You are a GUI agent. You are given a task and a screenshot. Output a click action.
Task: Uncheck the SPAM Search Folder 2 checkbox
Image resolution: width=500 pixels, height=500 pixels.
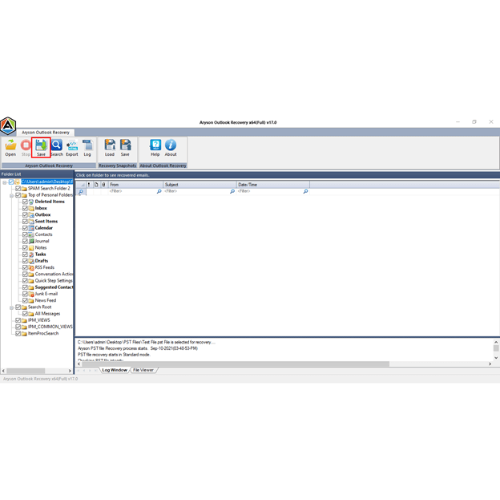coord(18,188)
